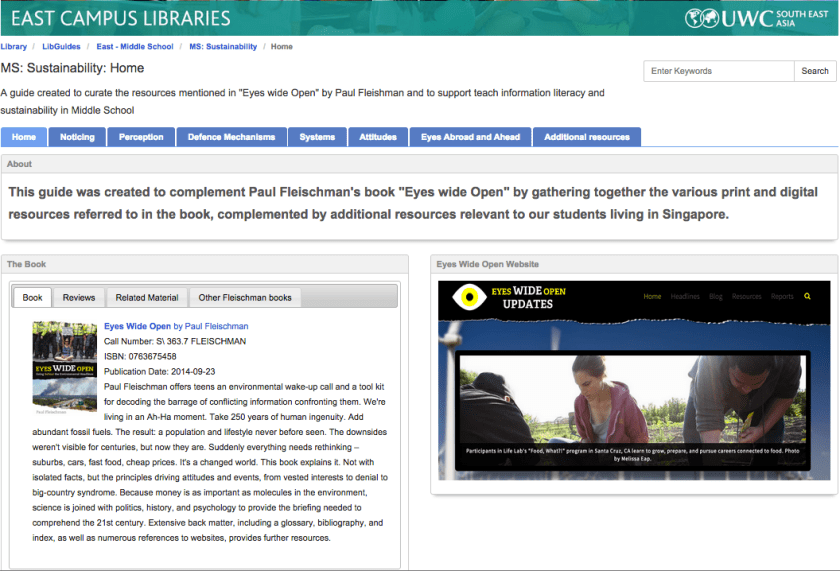Go to the Systems tab
Screen dimensions: 840x571
(x=317, y=137)
